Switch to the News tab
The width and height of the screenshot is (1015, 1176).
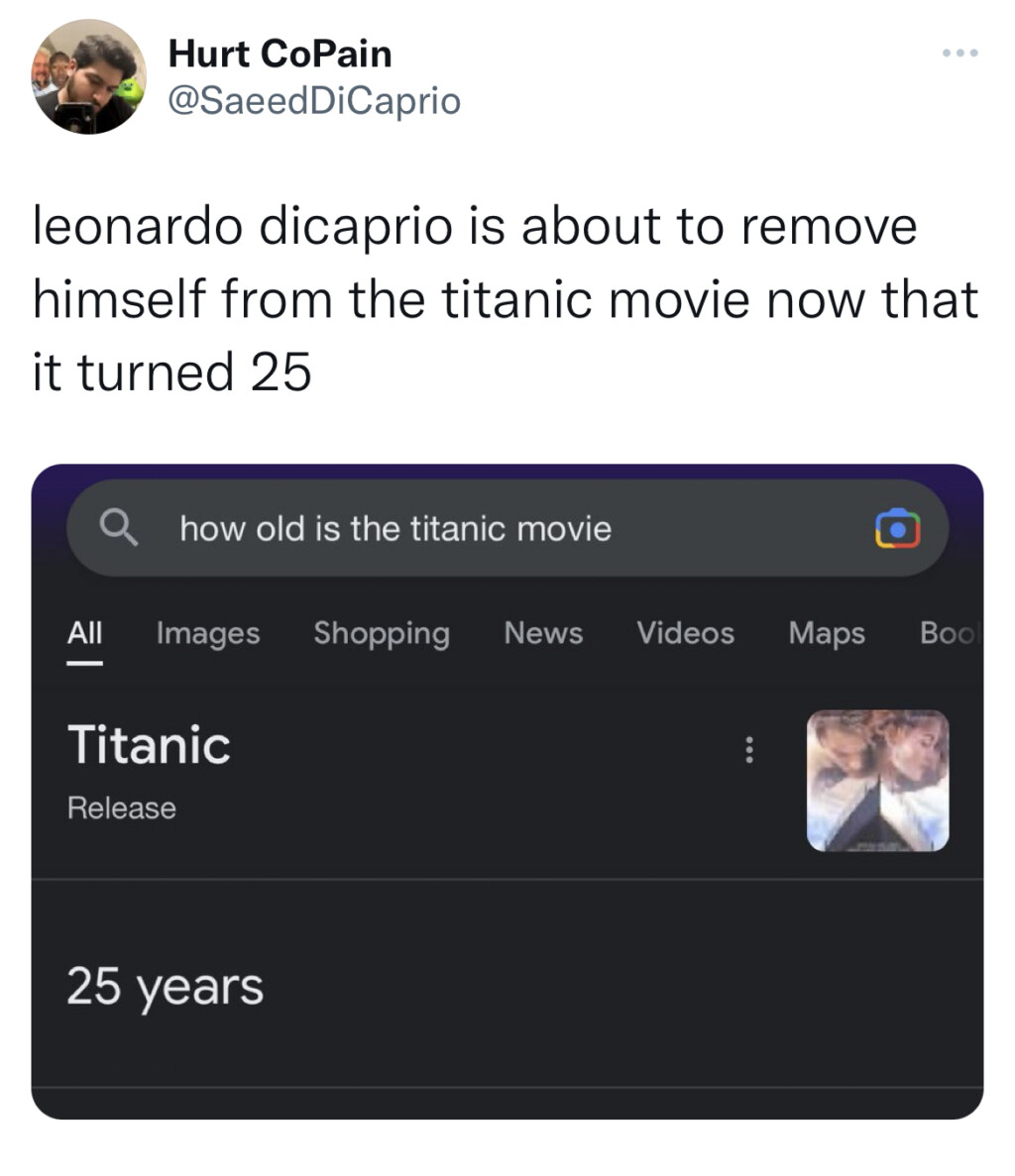[x=543, y=634]
